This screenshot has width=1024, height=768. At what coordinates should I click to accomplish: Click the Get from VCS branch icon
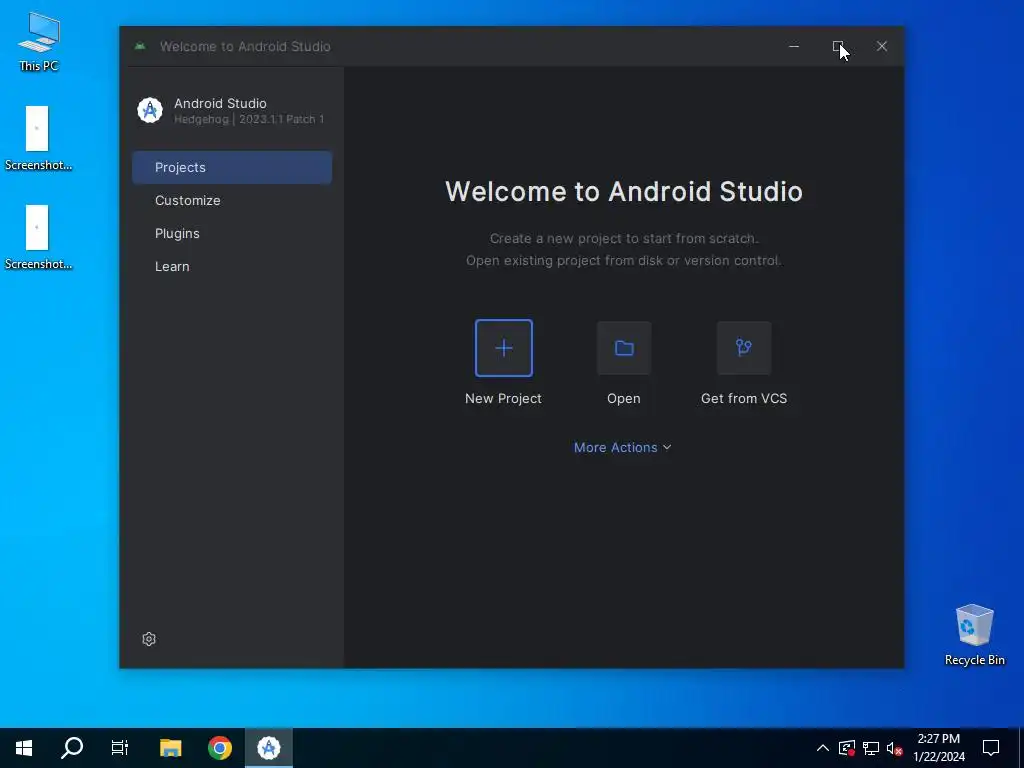(x=744, y=348)
